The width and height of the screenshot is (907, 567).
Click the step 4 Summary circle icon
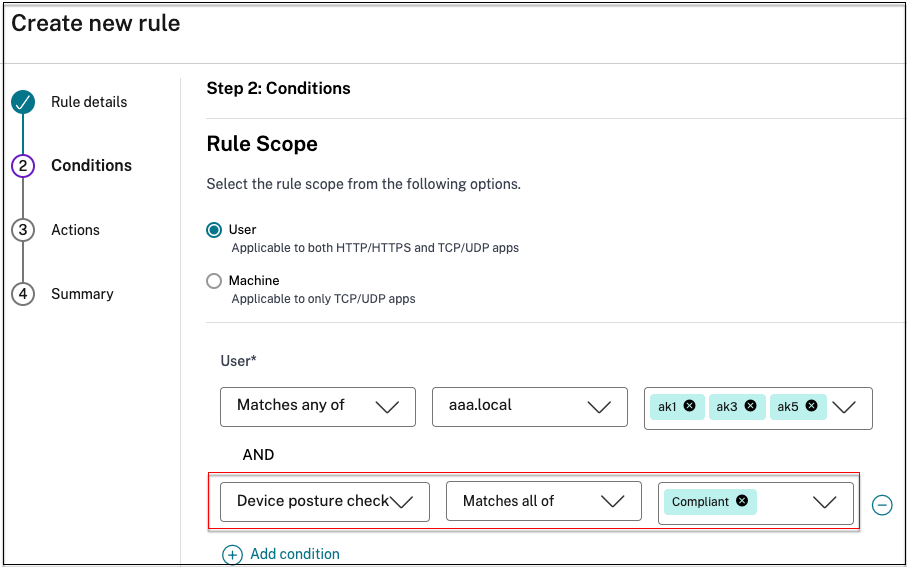(23, 294)
